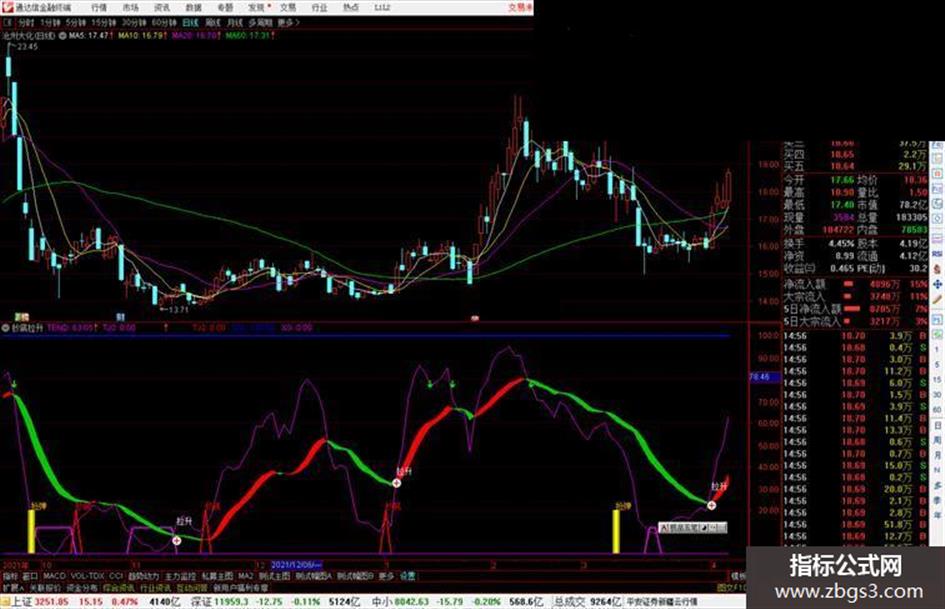This screenshot has width=945, height=609.
Task: Click the blue cross-arrows move icon
Action: point(938,283)
